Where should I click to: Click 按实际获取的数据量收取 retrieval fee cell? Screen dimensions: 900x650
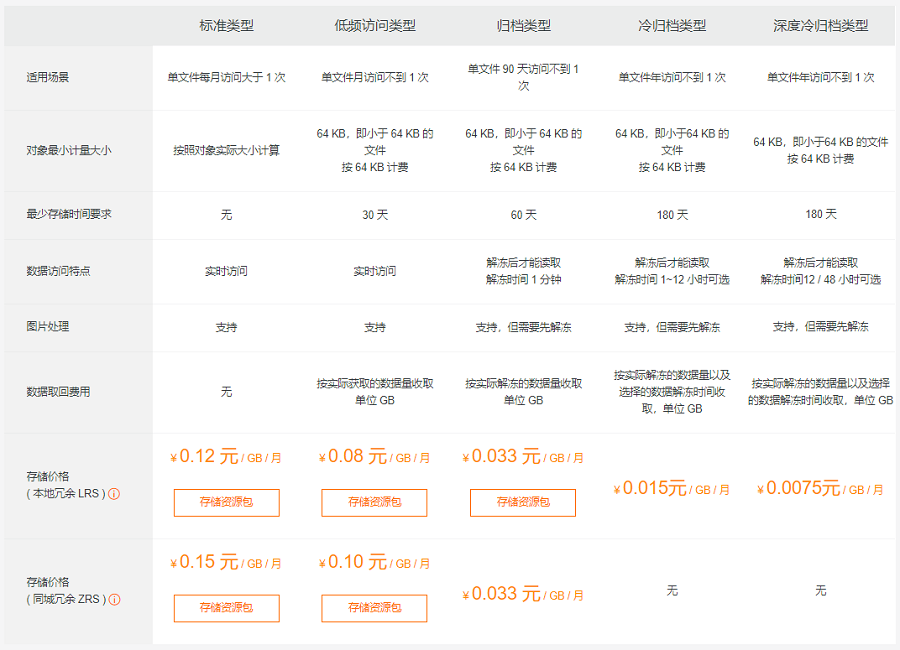coord(375,392)
